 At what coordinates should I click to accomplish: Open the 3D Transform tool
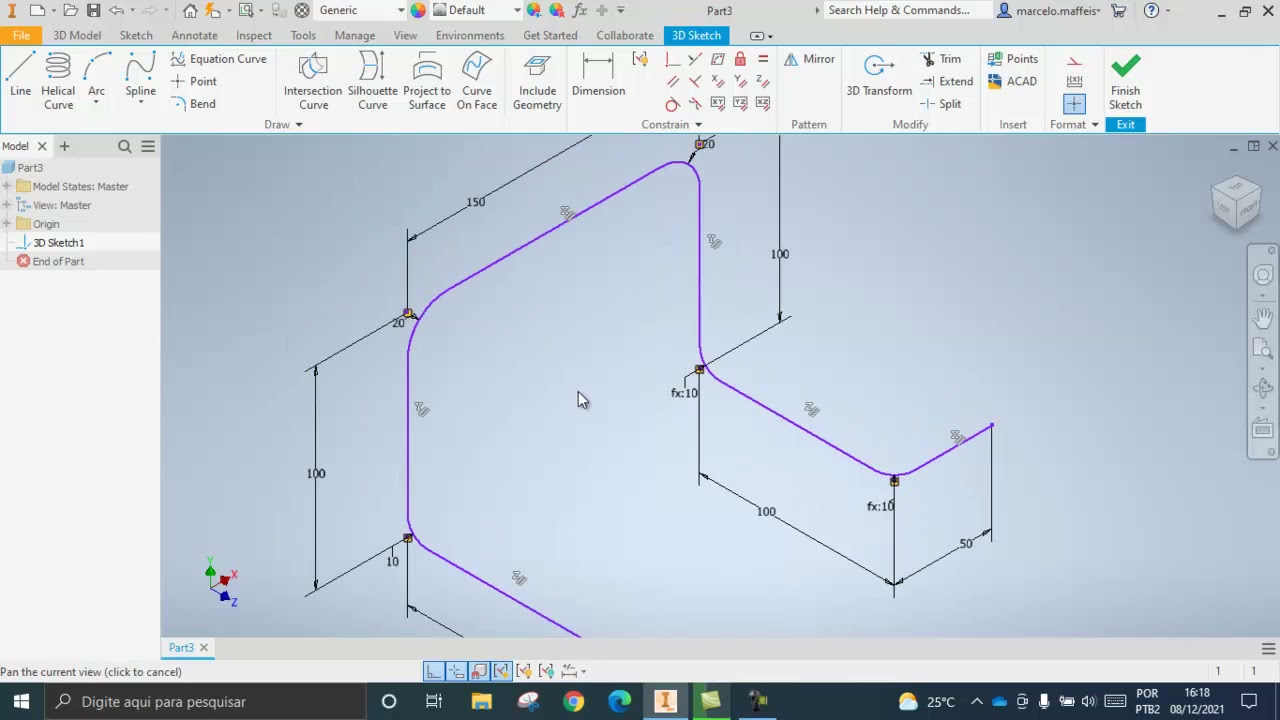click(x=879, y=76)
